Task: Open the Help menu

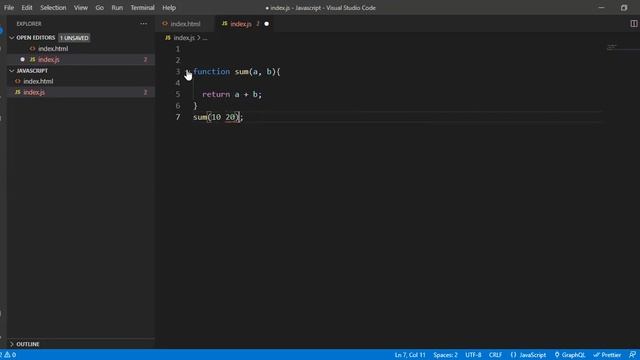Action: [x=169, y=8]
